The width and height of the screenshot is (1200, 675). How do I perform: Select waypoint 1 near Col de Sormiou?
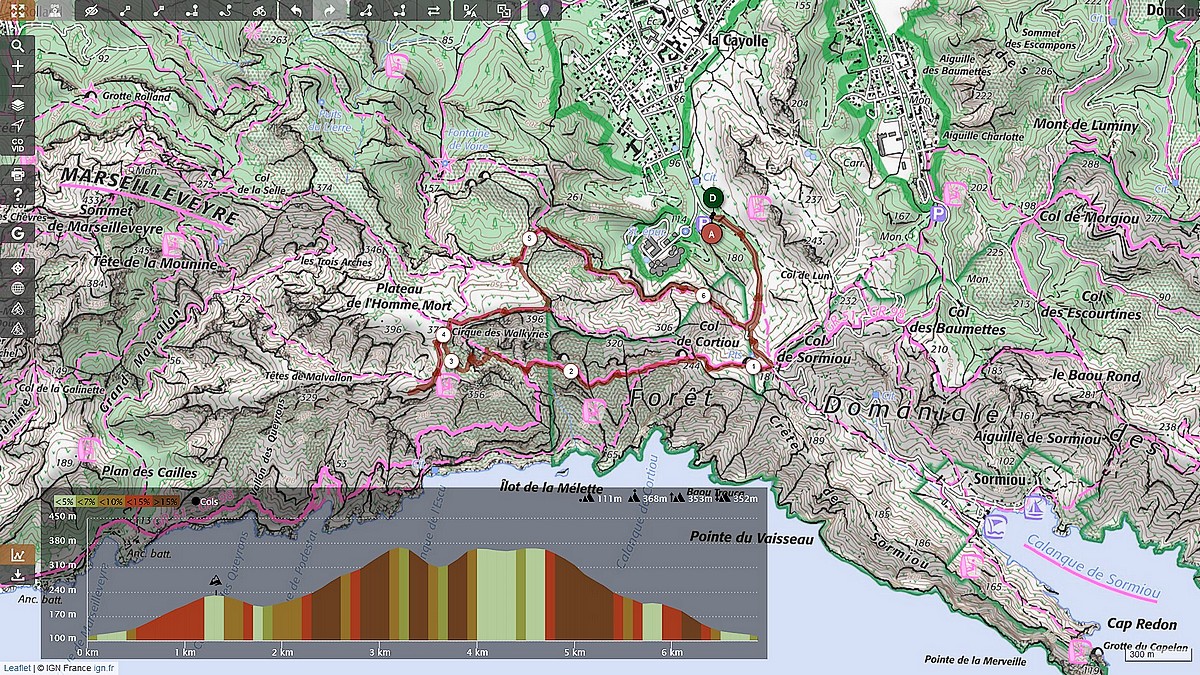pyautogui.click(x=752, y=366)
